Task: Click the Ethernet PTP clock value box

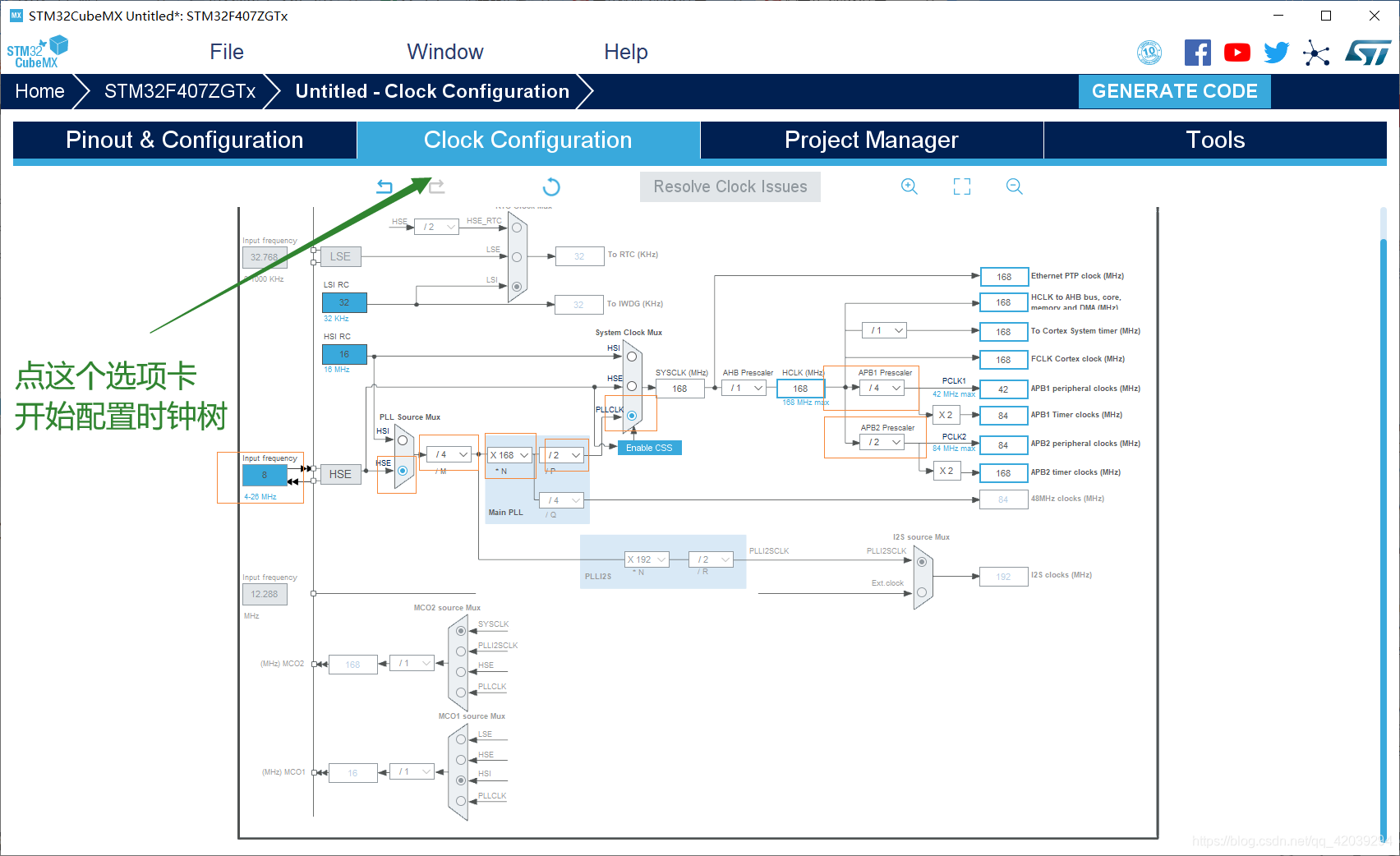Action: (1004, 277)
